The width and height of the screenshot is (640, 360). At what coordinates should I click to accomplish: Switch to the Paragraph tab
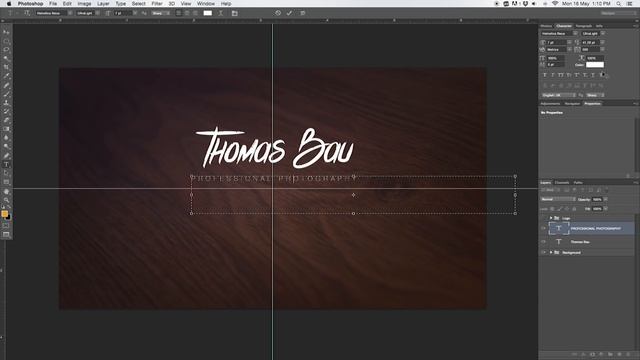point(584,26)
